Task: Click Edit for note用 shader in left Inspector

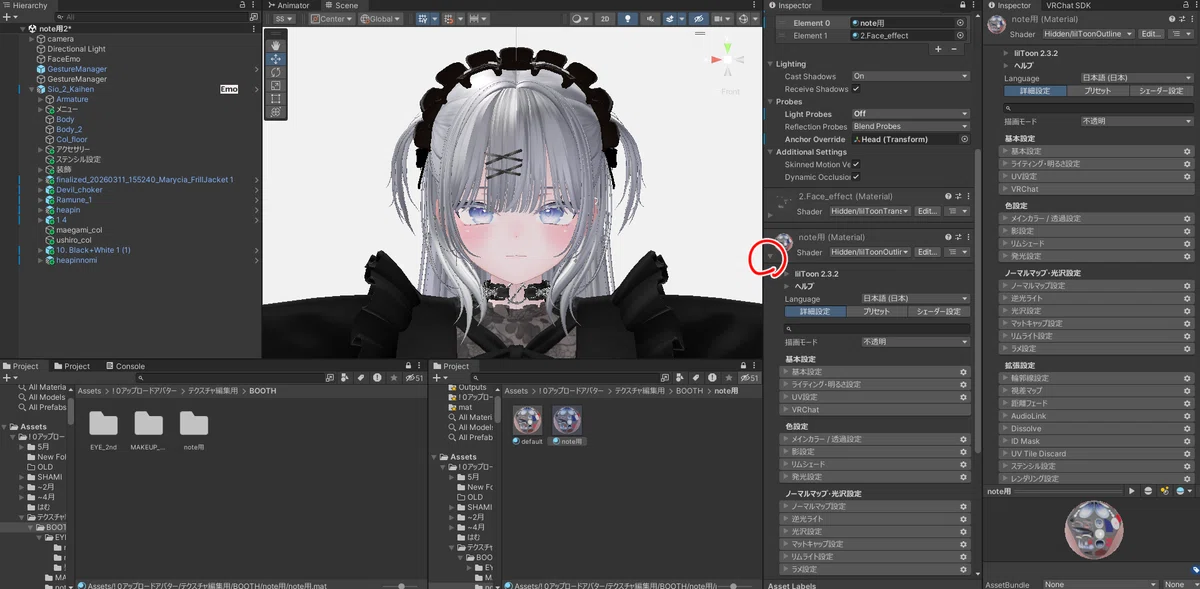Action: 927,253
